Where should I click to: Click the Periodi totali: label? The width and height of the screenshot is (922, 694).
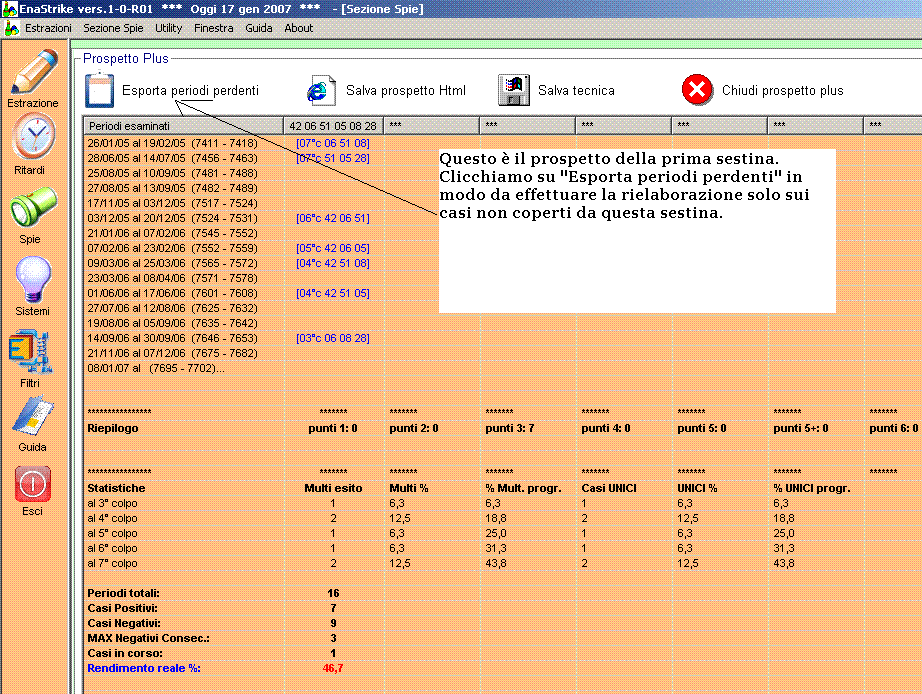click(123, 593)
